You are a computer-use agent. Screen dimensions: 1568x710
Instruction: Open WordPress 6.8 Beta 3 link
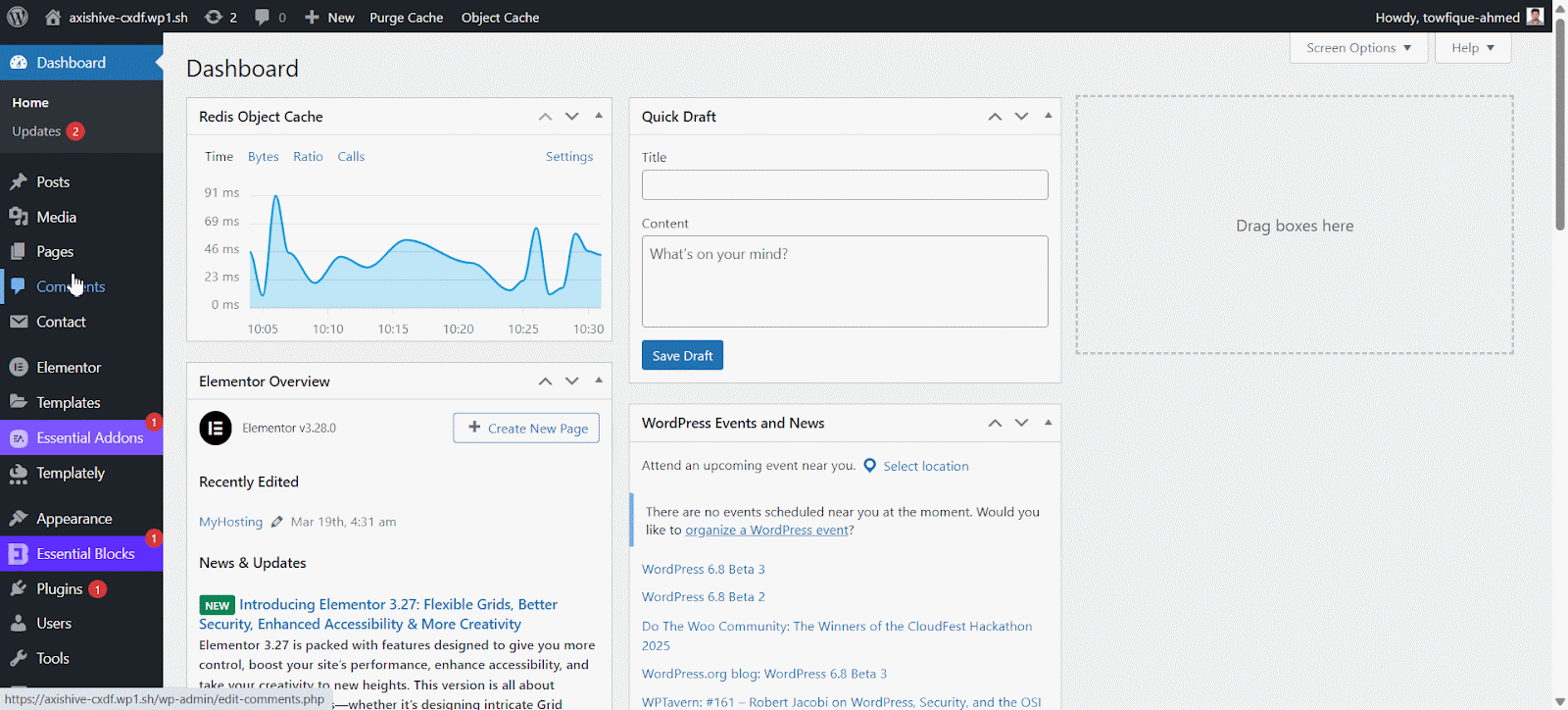pyautogui.click(x=704, y=570)
